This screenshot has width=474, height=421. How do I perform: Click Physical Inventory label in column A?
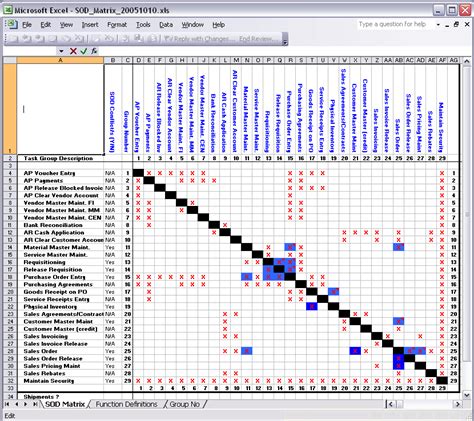[50, 307]
